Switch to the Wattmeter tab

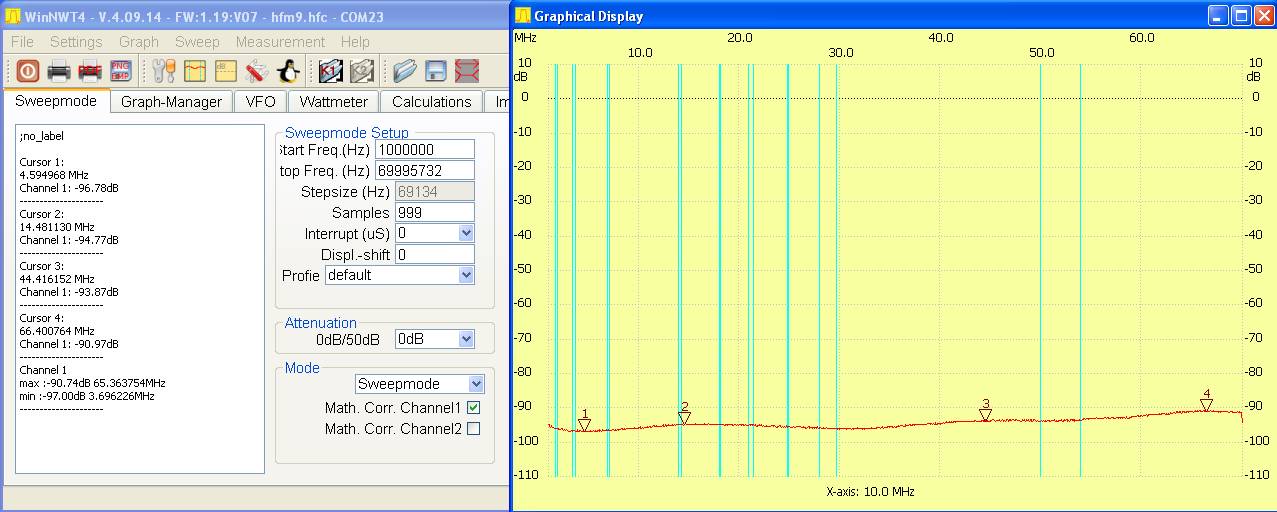click(335, 102)
